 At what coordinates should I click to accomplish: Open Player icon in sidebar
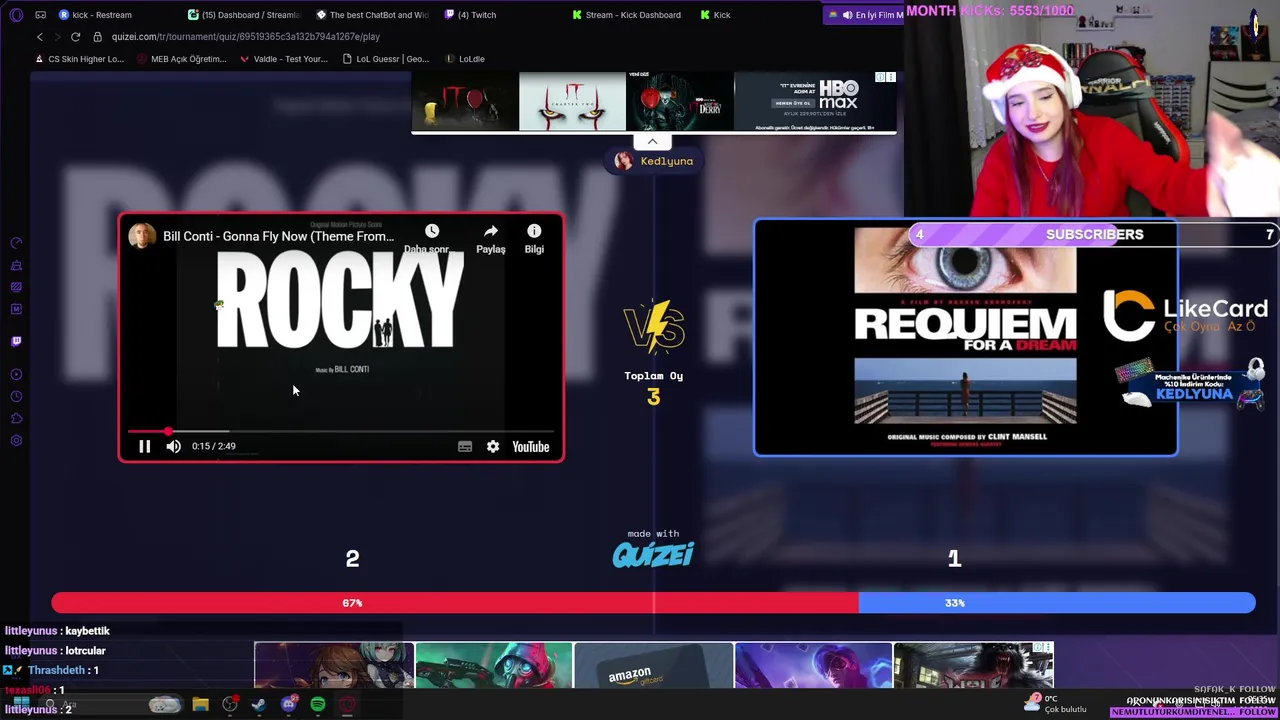pos(16,374)
